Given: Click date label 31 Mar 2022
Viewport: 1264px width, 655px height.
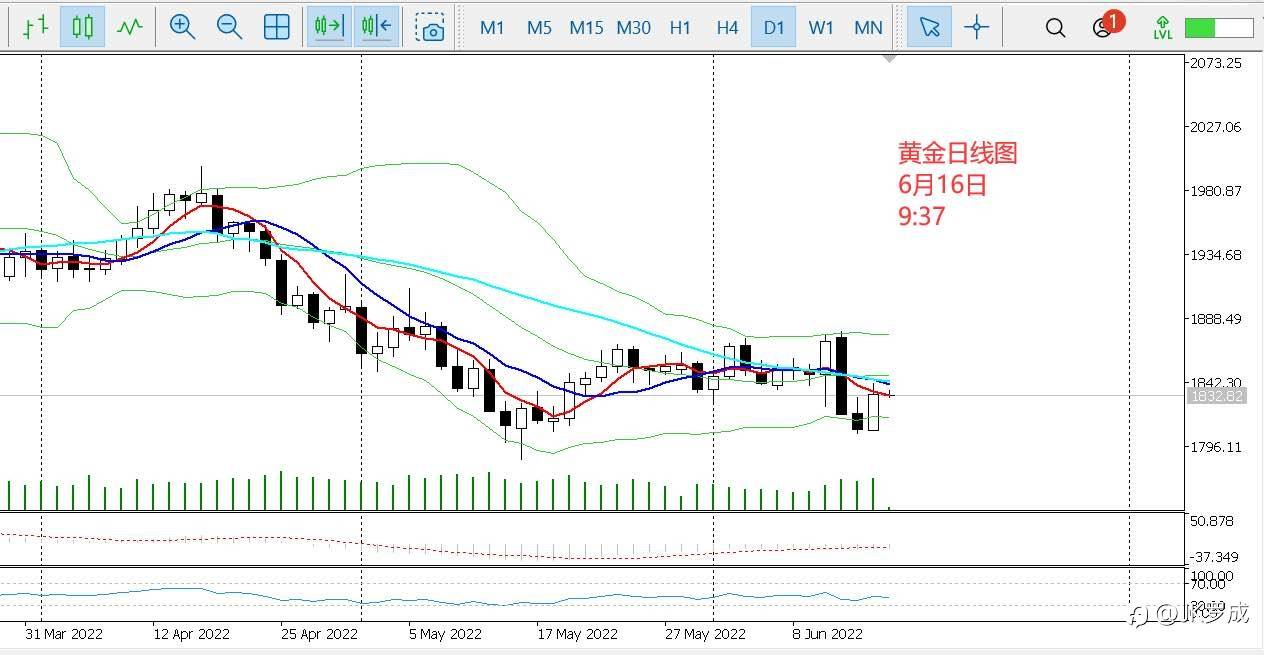Looking at the screenshot, I should point(64,634).
